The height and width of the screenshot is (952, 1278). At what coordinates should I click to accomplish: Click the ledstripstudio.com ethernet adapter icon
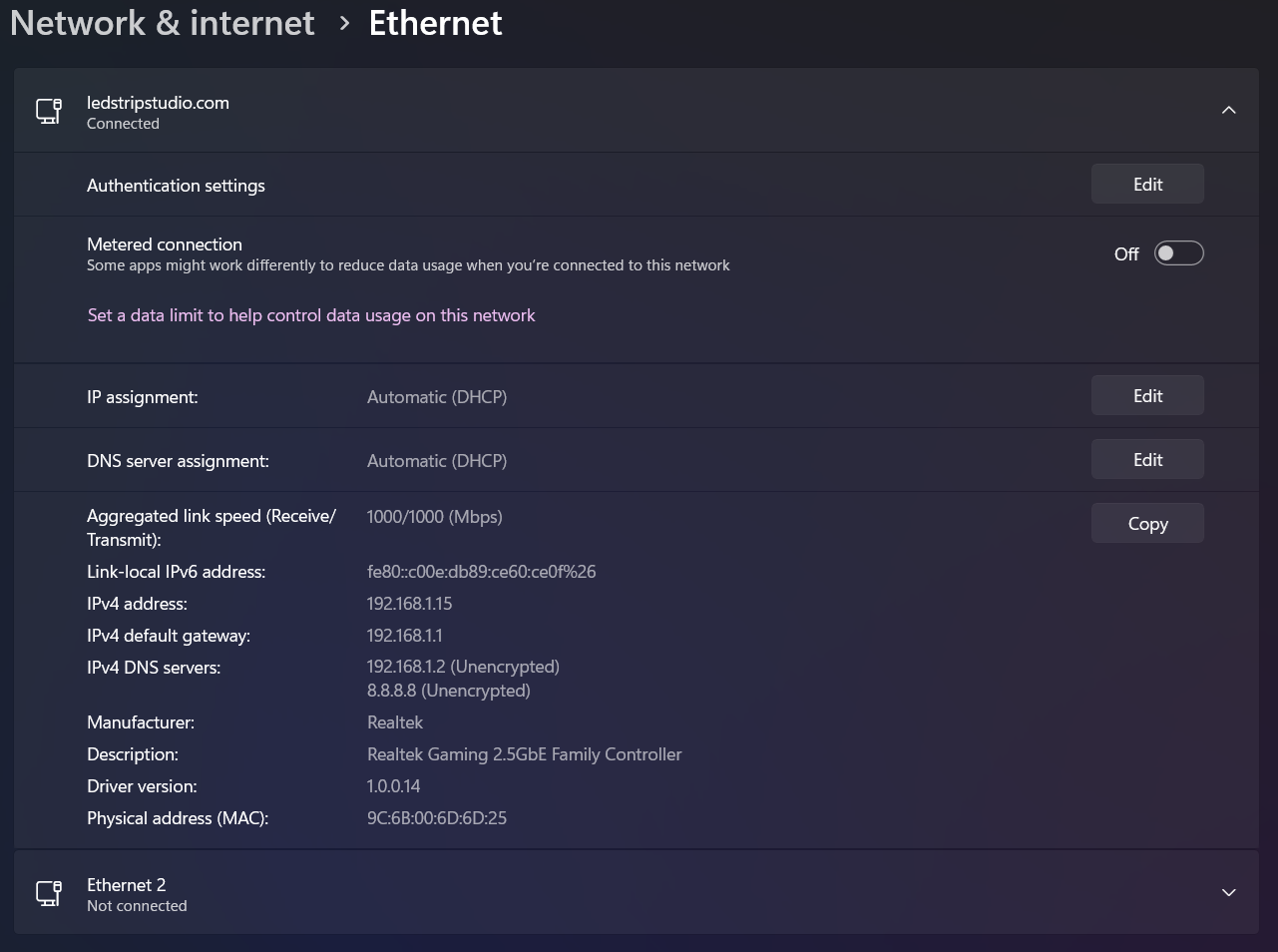point(49,111)
